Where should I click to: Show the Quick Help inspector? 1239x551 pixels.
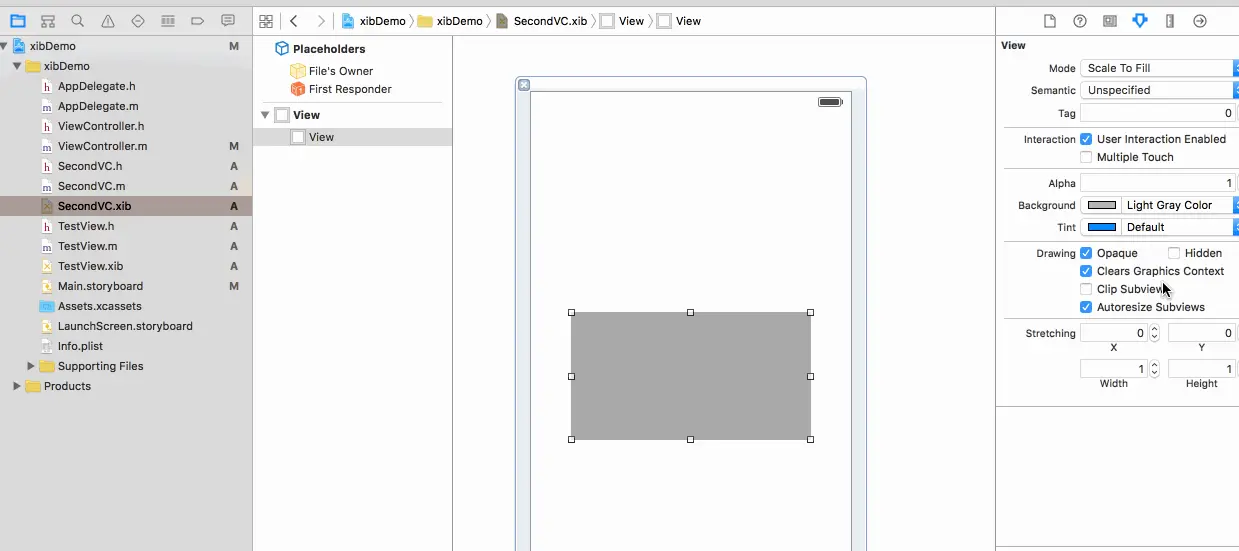click(1080, 21)
